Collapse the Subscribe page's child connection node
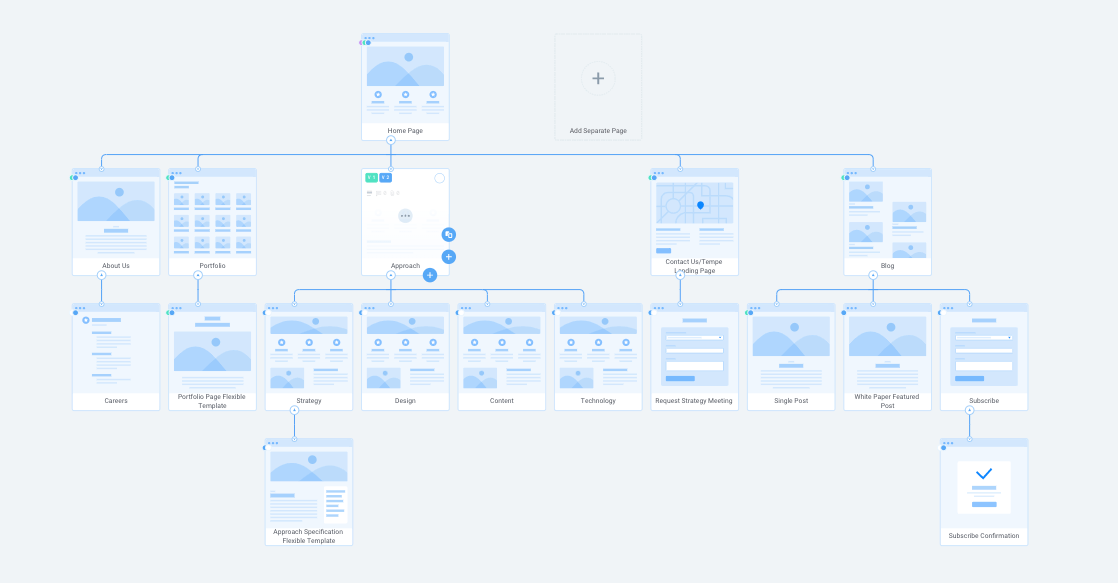Image resolution: width=1118 pixels, height=583 pixels. tap(968, 410)
